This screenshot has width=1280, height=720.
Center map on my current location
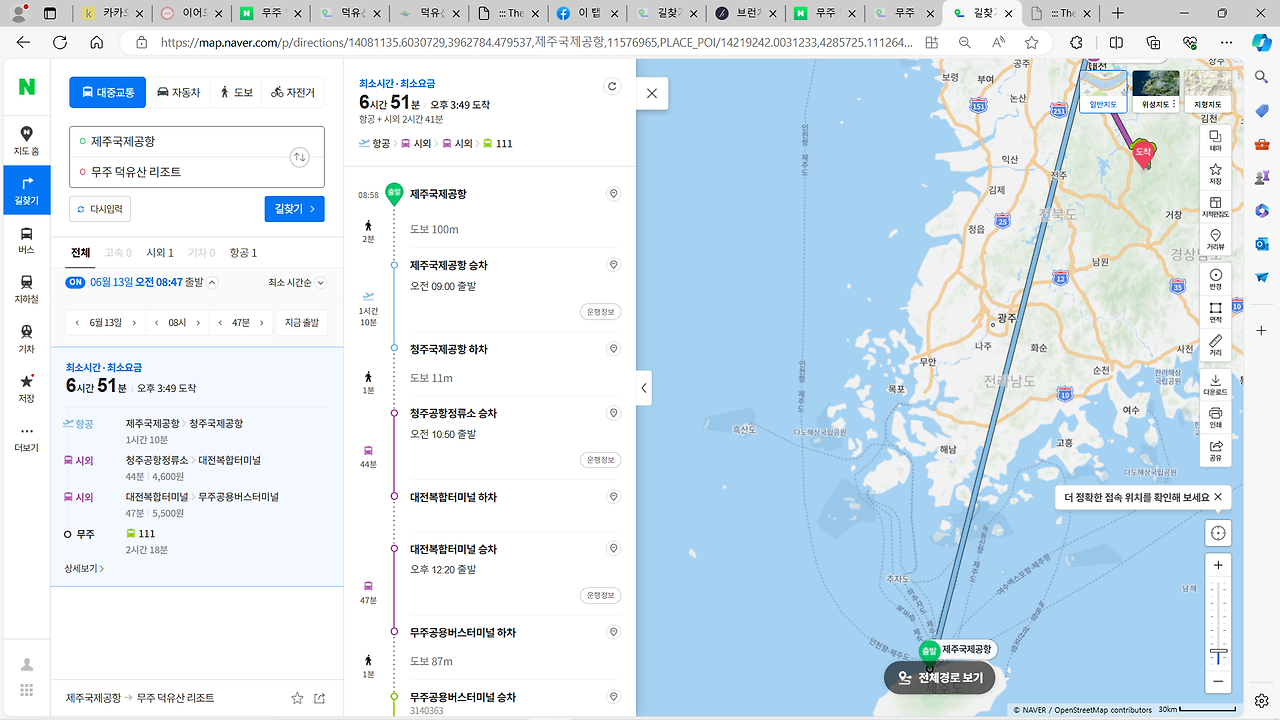[1218, 533]
